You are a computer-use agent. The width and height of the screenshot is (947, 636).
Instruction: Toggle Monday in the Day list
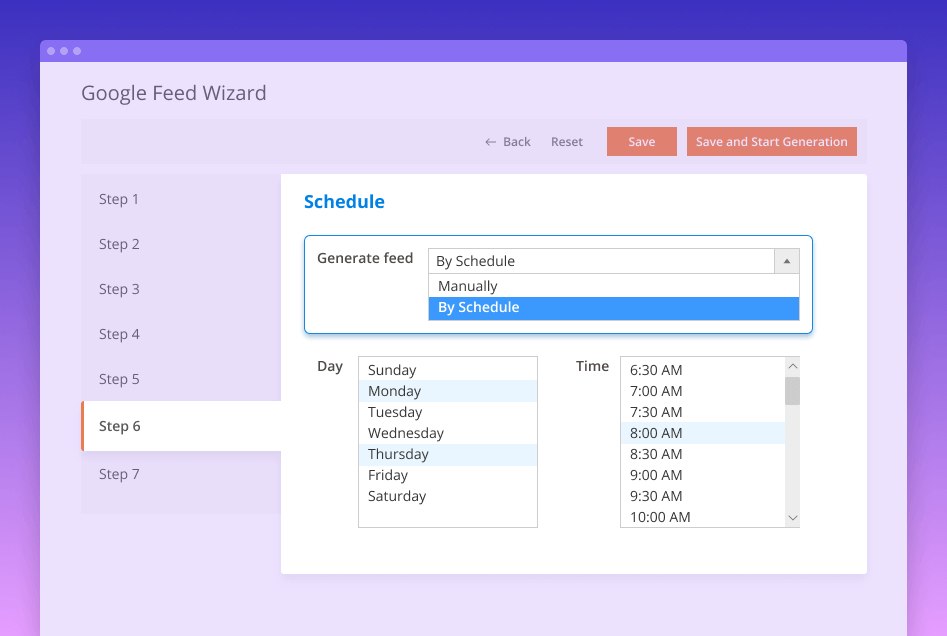[x=394, y=391]
